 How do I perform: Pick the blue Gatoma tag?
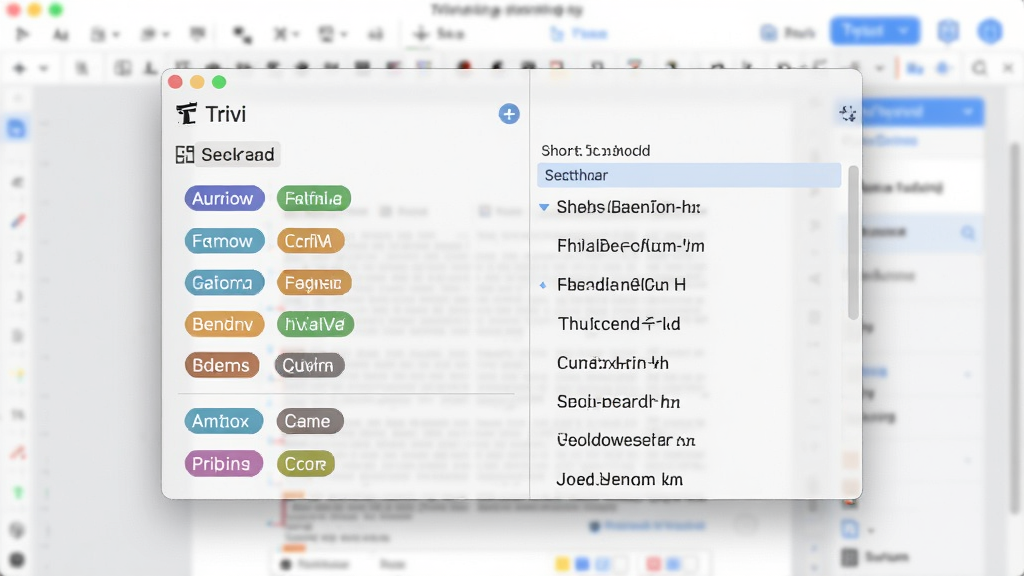(x=224, y=283)
